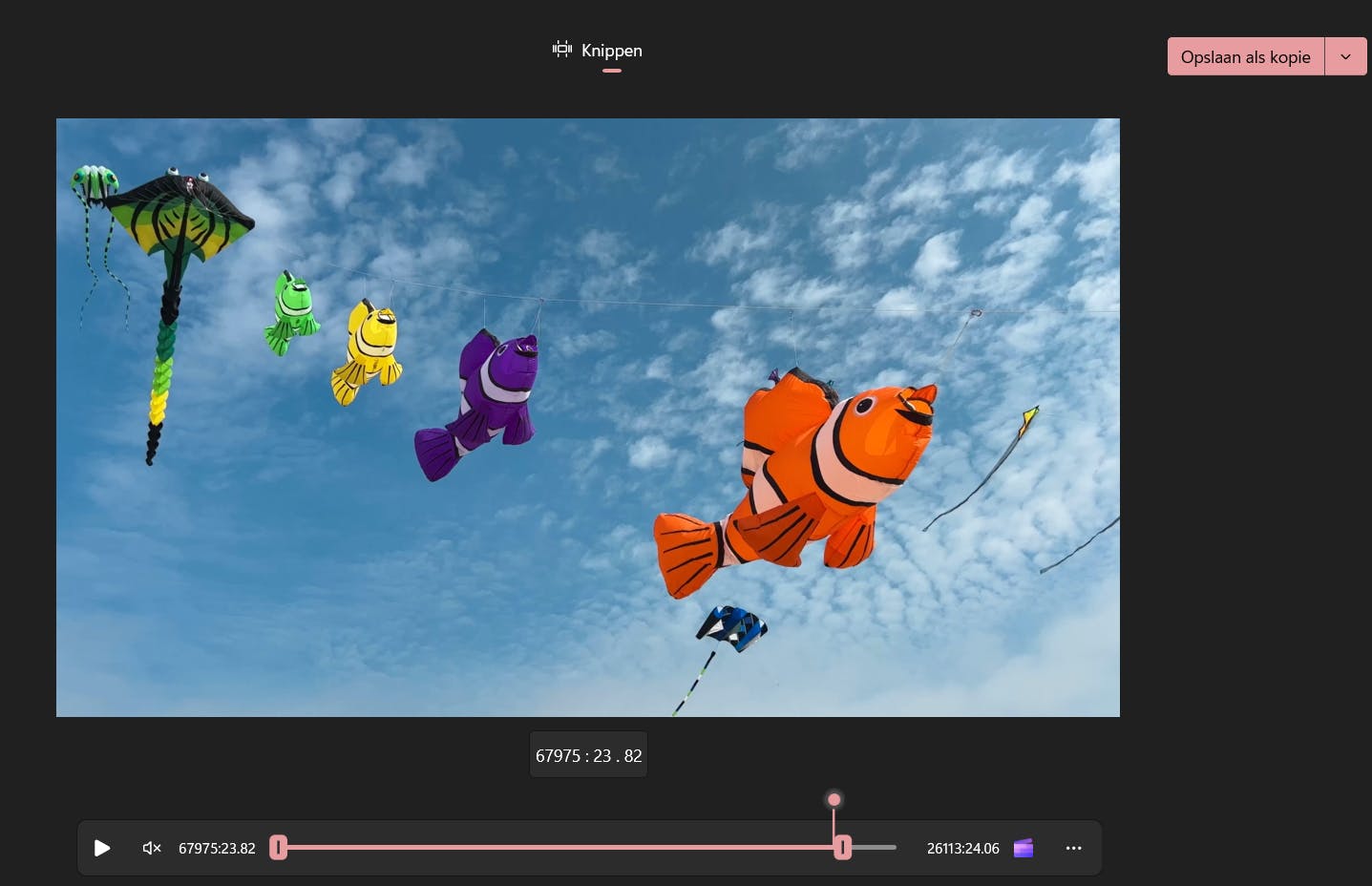
Task: Click the total duration 26113:24.06 label
Action: (962, 849)
